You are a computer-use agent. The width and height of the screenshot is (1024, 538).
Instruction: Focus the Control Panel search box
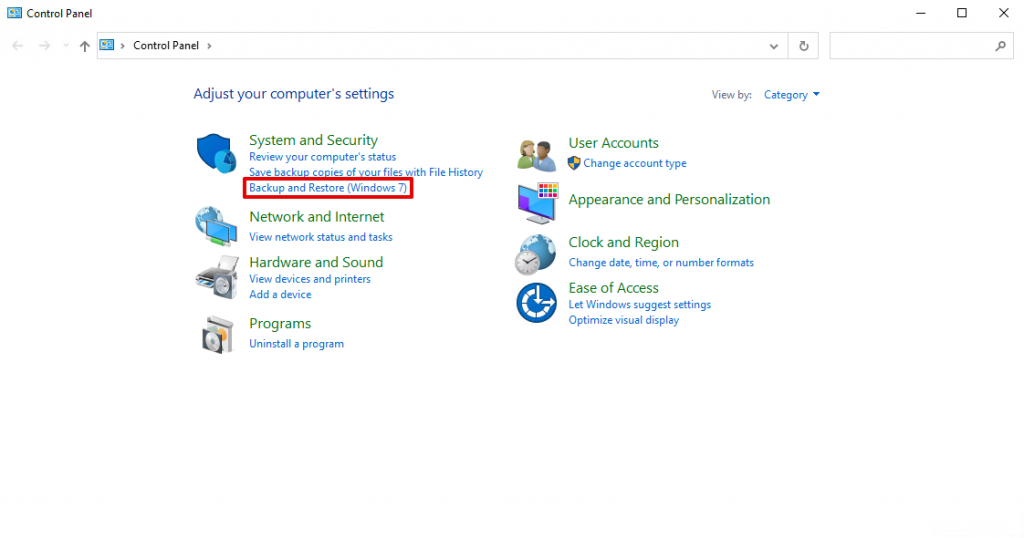click(921, 46)
